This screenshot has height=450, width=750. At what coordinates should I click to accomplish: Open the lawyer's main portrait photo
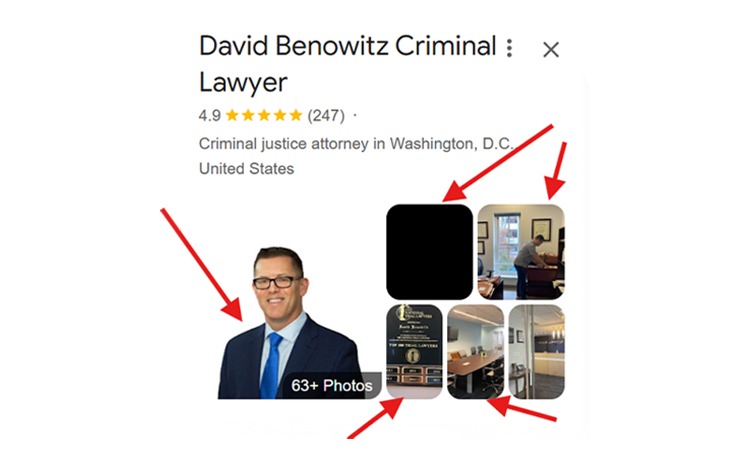[x=289, y=323]
